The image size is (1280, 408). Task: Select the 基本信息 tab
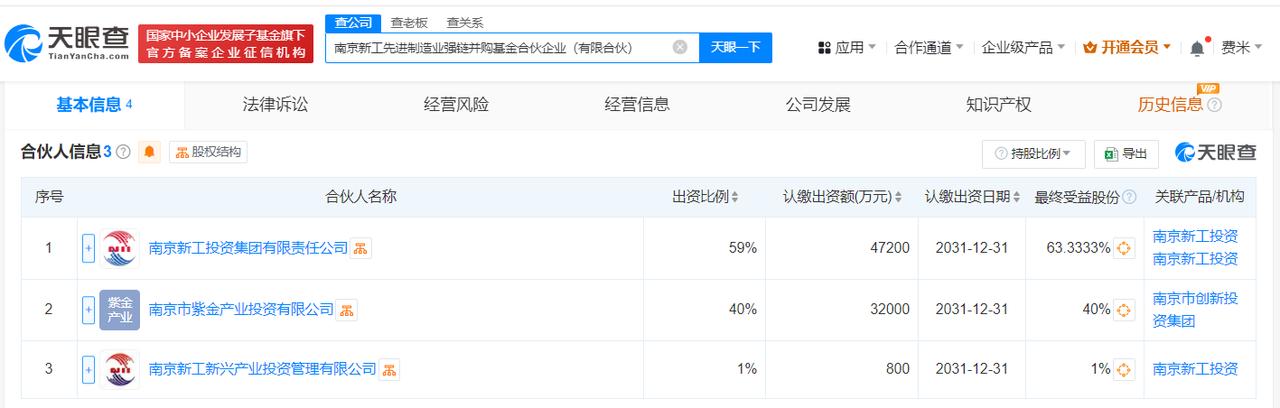tap(94, 104)
